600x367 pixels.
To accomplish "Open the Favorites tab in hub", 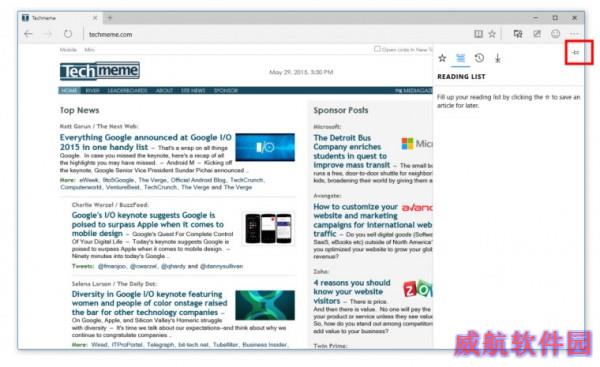I will [x=442, y=58].
